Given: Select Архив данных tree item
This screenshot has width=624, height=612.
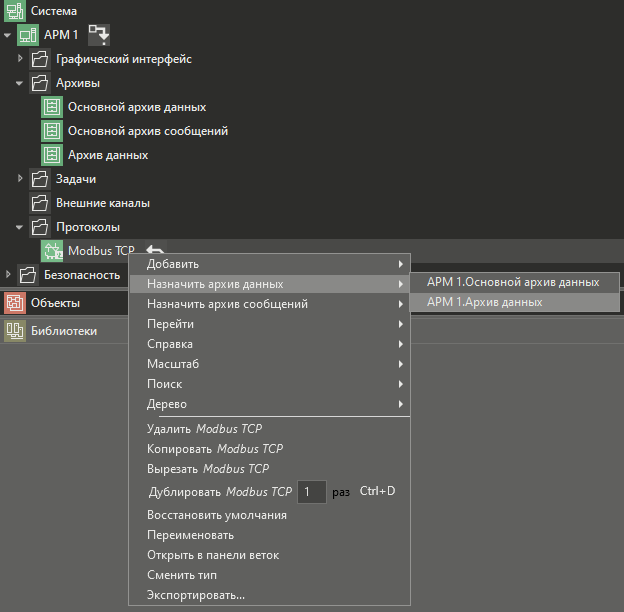Looking at the screenshot, I should (108, 155).
